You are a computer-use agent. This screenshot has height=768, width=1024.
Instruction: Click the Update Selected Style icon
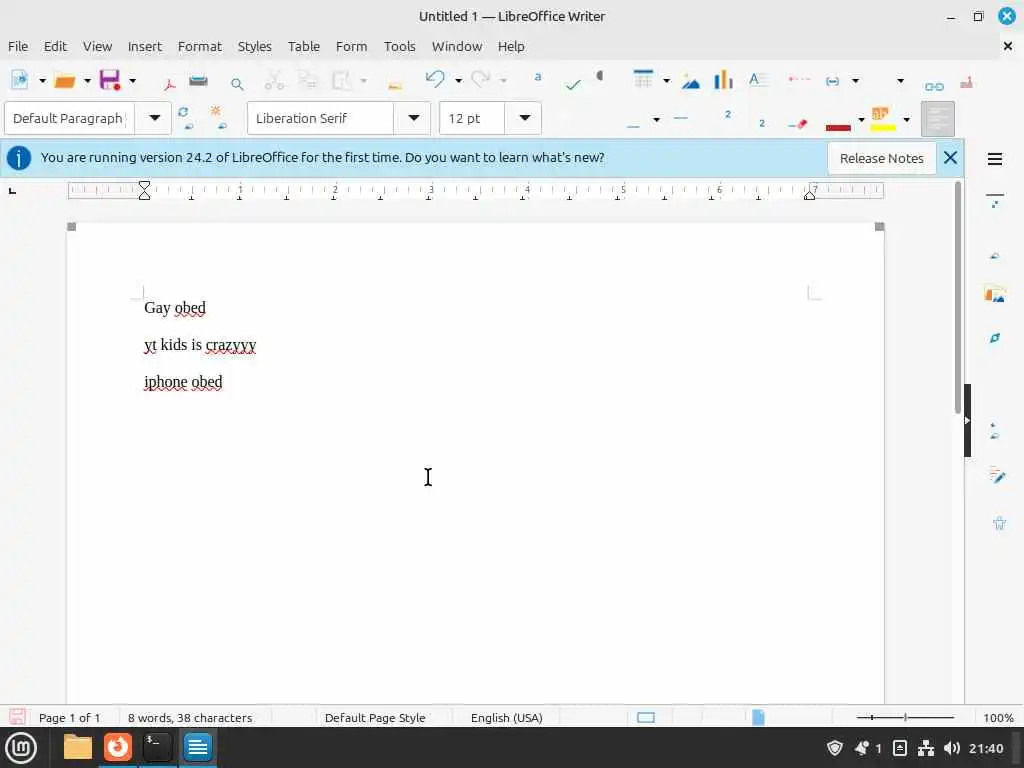pyautogui.click(x=185, y=118)
